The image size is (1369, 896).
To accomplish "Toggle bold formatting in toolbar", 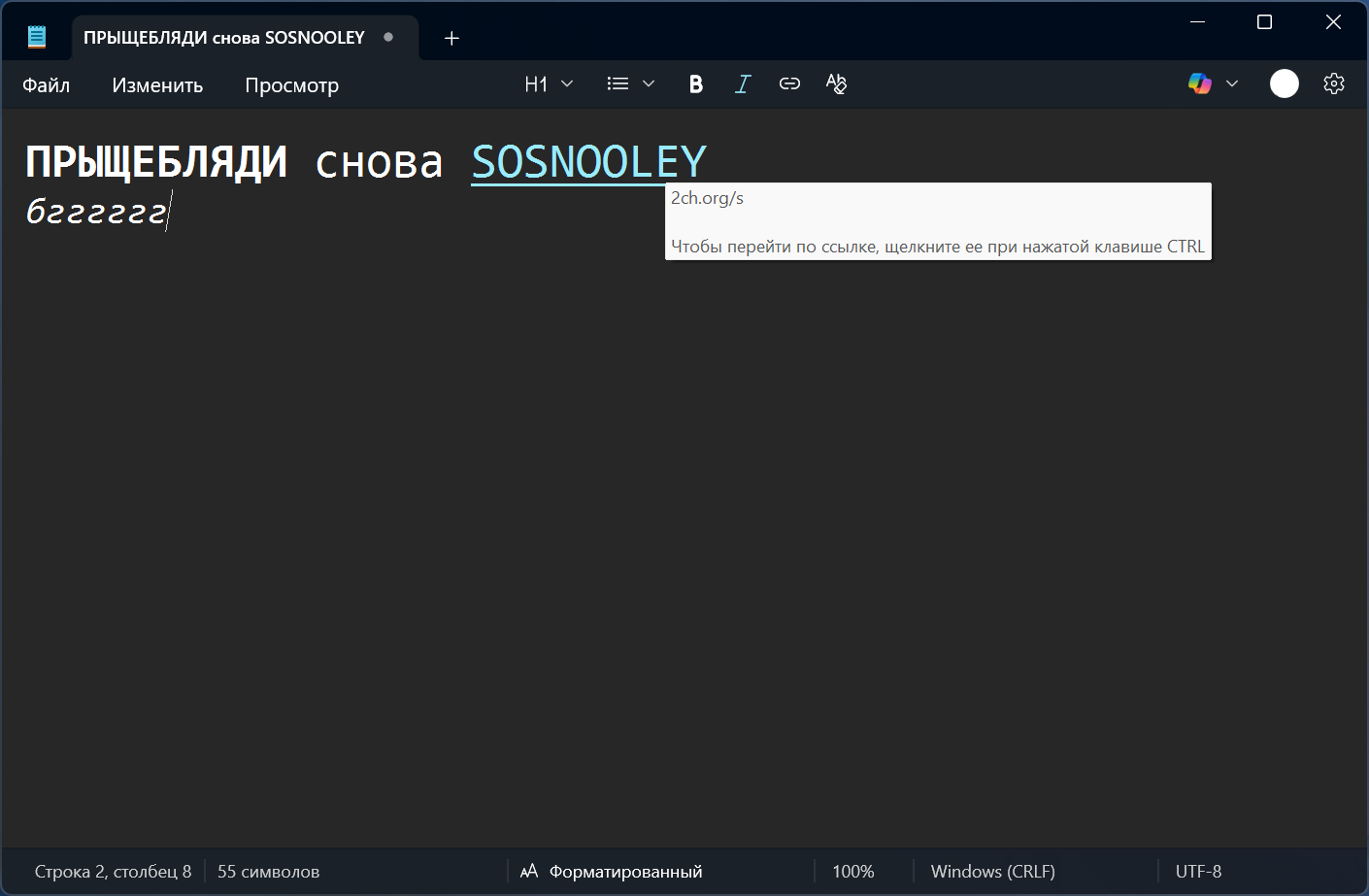I will click(695, 84).
